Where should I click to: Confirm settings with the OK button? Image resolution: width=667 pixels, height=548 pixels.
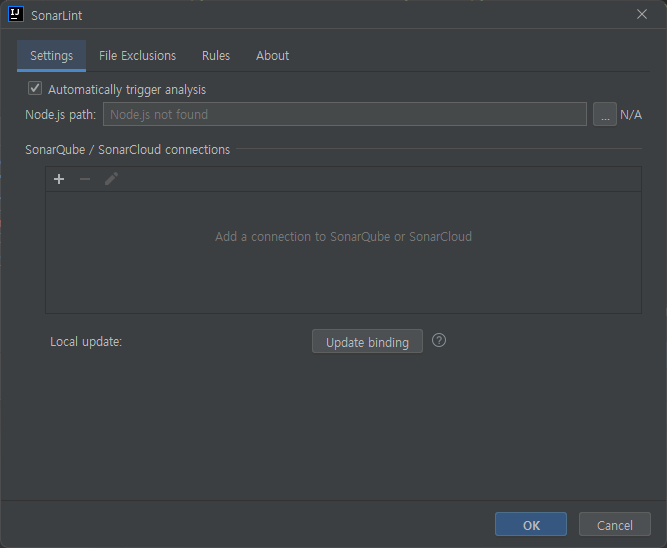click(x=531, y=524)
